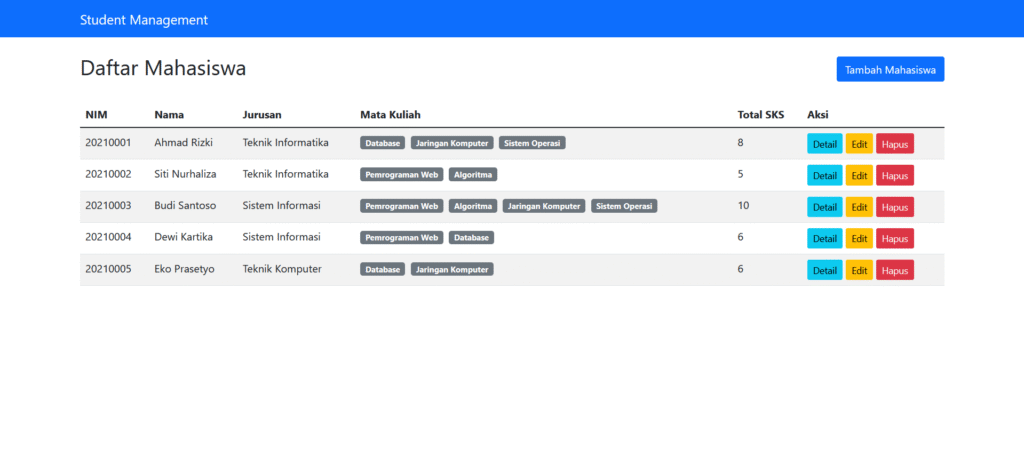This screenshot has height=466, width=1024.
Task: Show Detail for Budi Santoso
Action: 825,207
